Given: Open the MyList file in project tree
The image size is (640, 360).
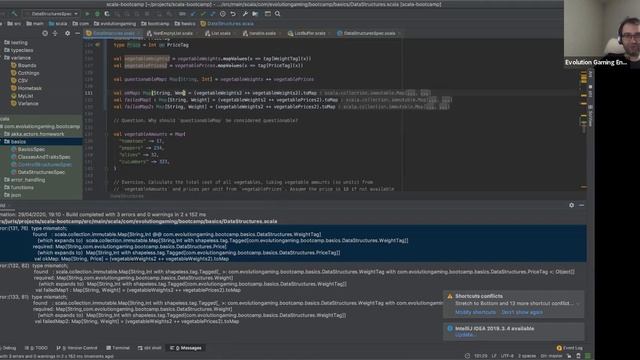Looking at the screenshot, I should pos(22,96).
